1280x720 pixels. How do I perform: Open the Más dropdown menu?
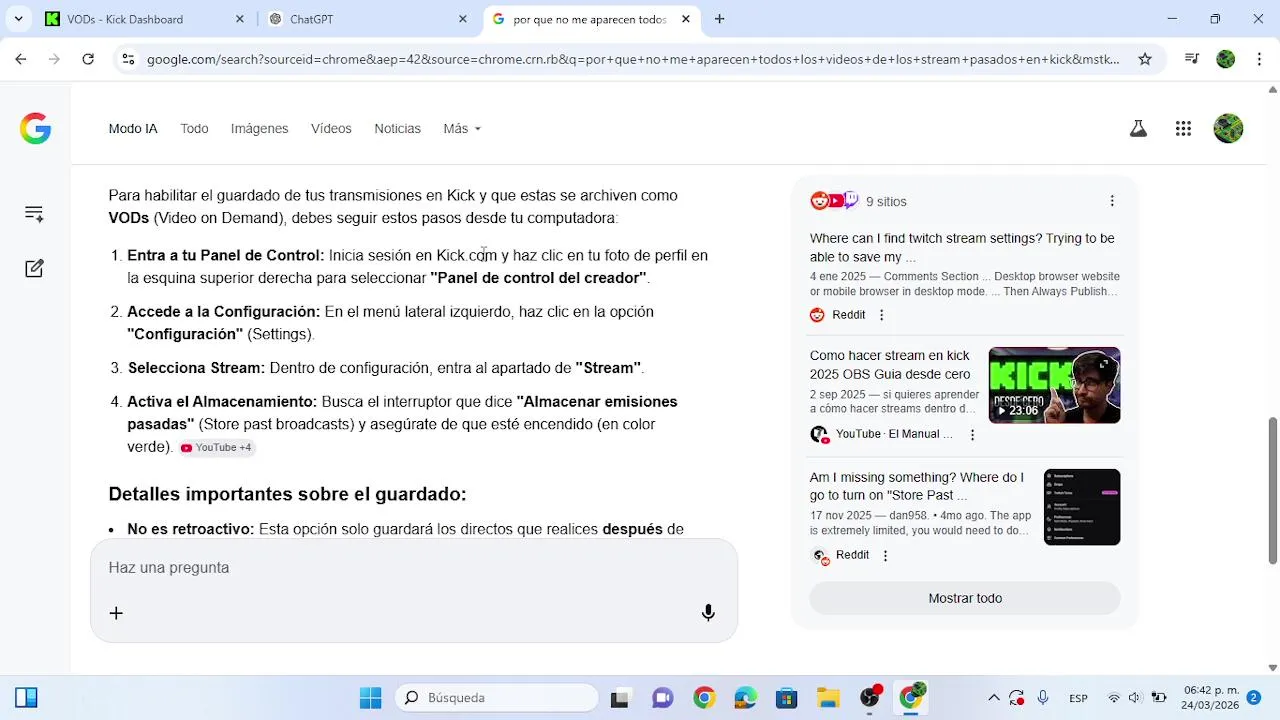click(x=462, y=128)
